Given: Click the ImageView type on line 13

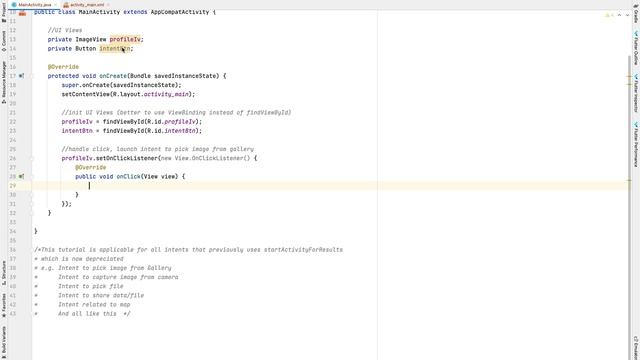Looking at the screenshot, I should [x=91, y=39].
